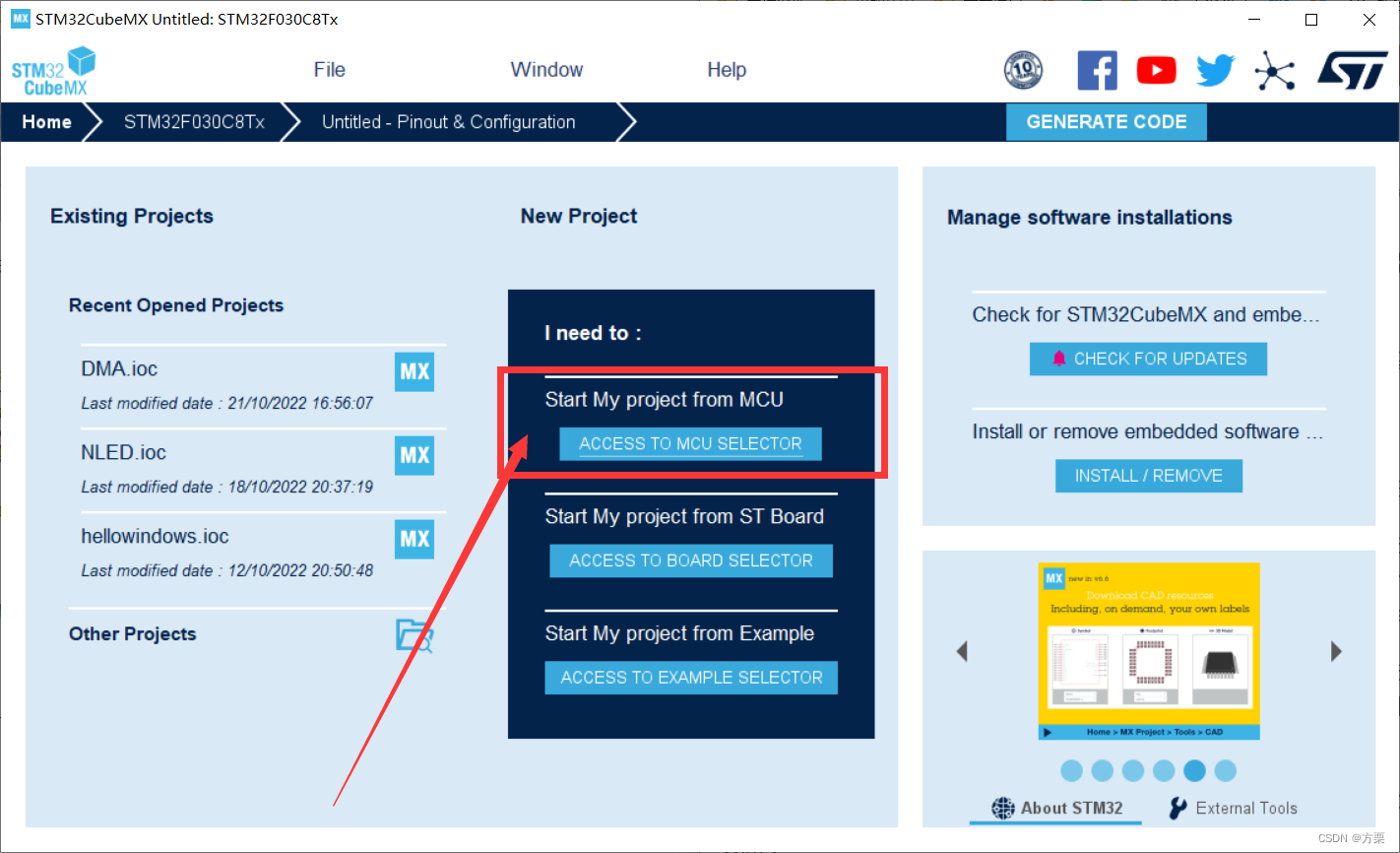Switch to the External Tools tab

[x=1233, y=808]
